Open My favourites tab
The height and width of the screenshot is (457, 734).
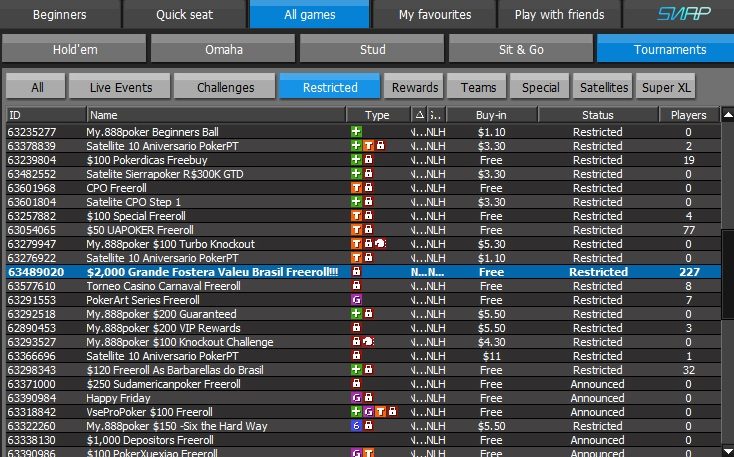(435, 14)
